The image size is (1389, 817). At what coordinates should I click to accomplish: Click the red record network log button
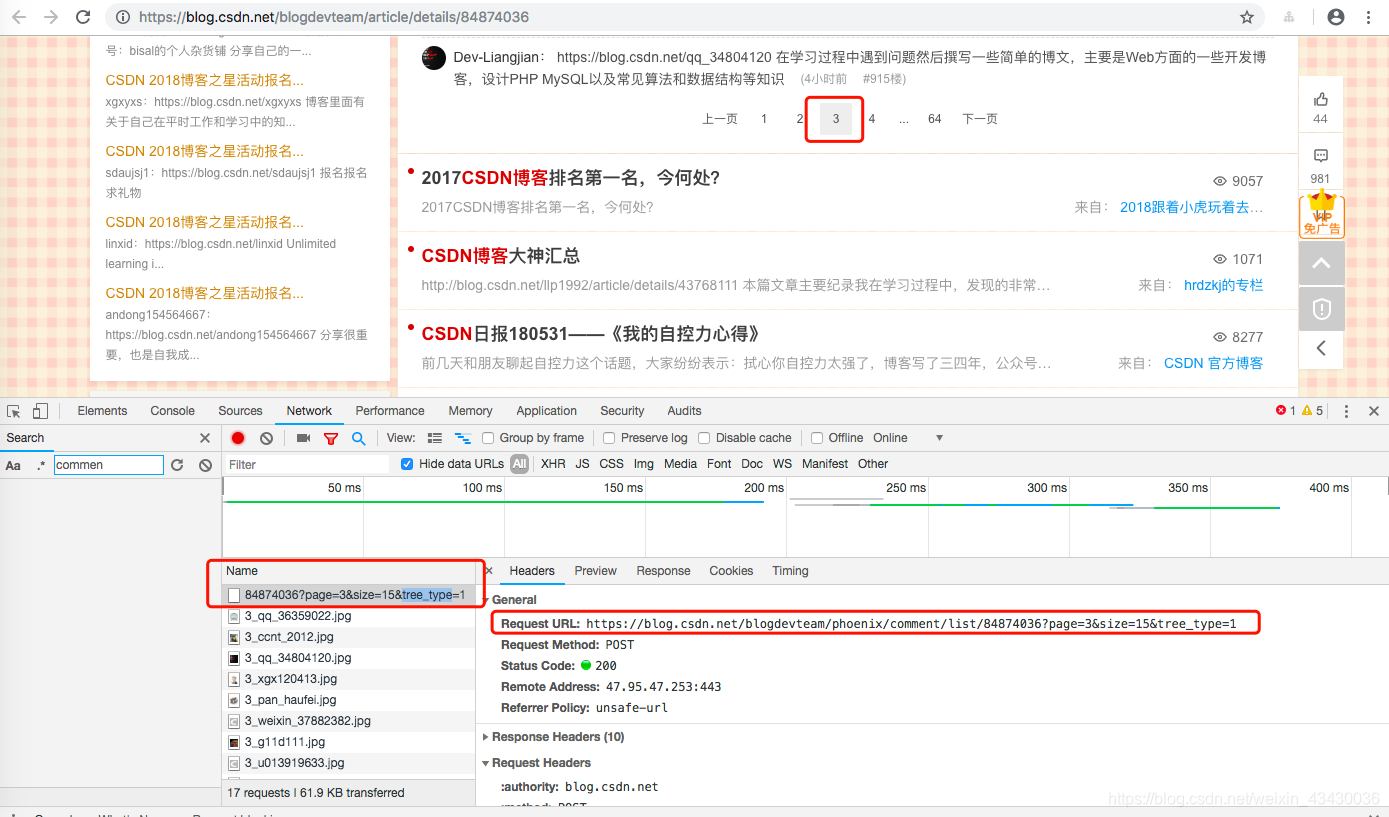pyautogui.click(x=238, y=438)
